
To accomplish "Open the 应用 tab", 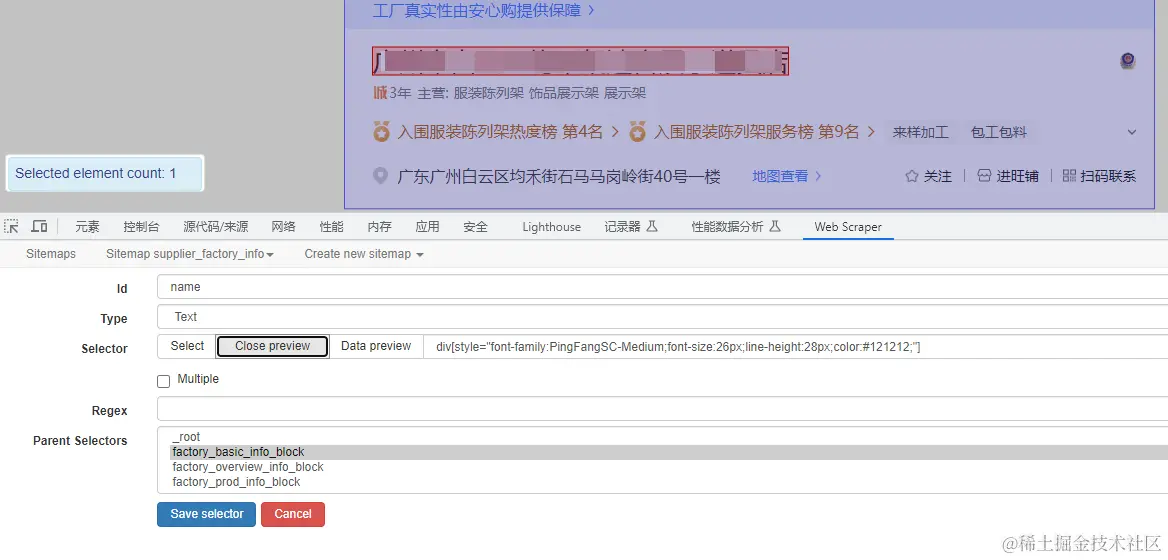I will point(428,227).
